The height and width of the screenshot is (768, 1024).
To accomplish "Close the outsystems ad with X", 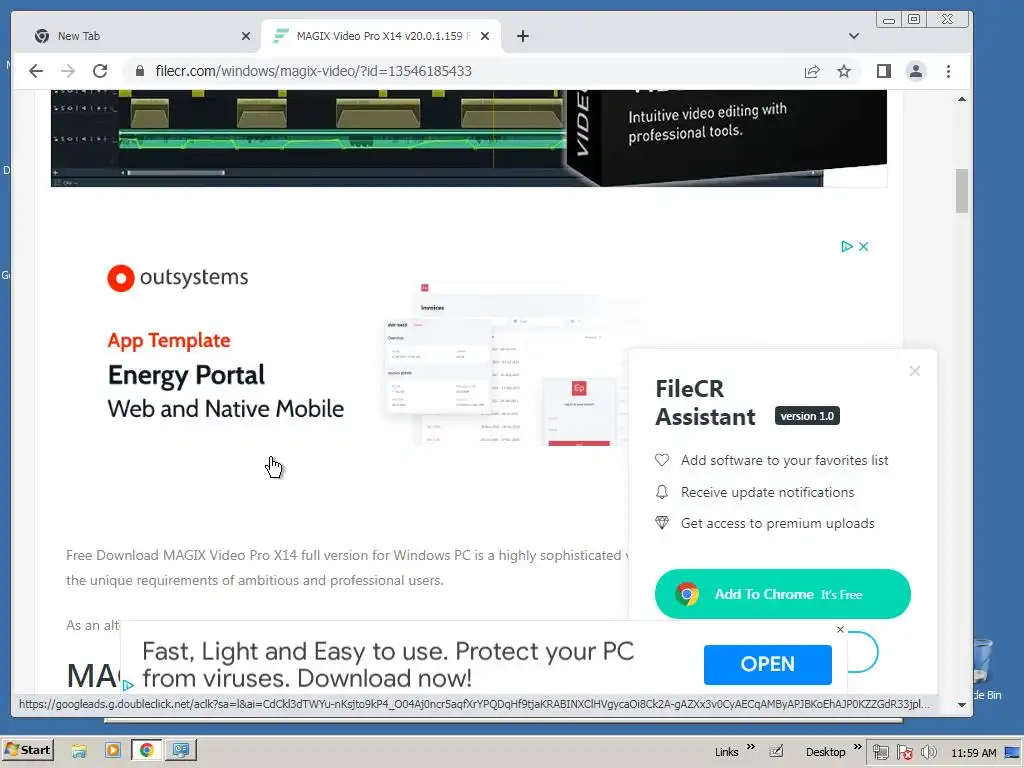I will (863, 246).
